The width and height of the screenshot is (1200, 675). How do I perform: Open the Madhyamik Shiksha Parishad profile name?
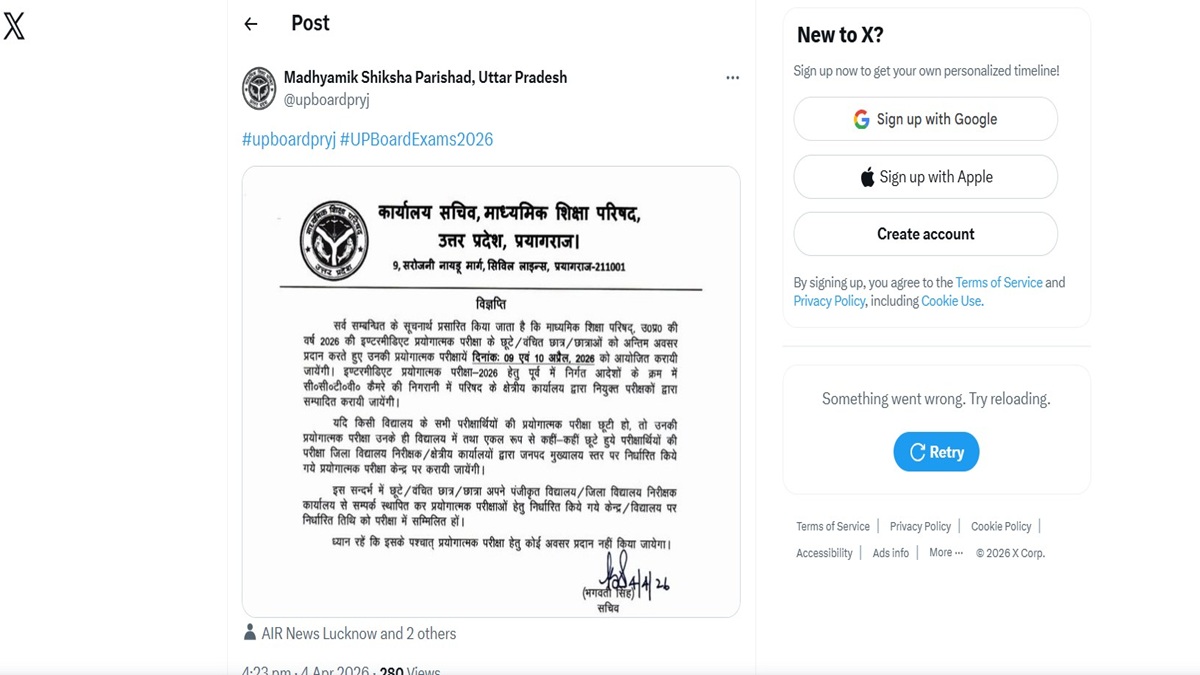425,77
